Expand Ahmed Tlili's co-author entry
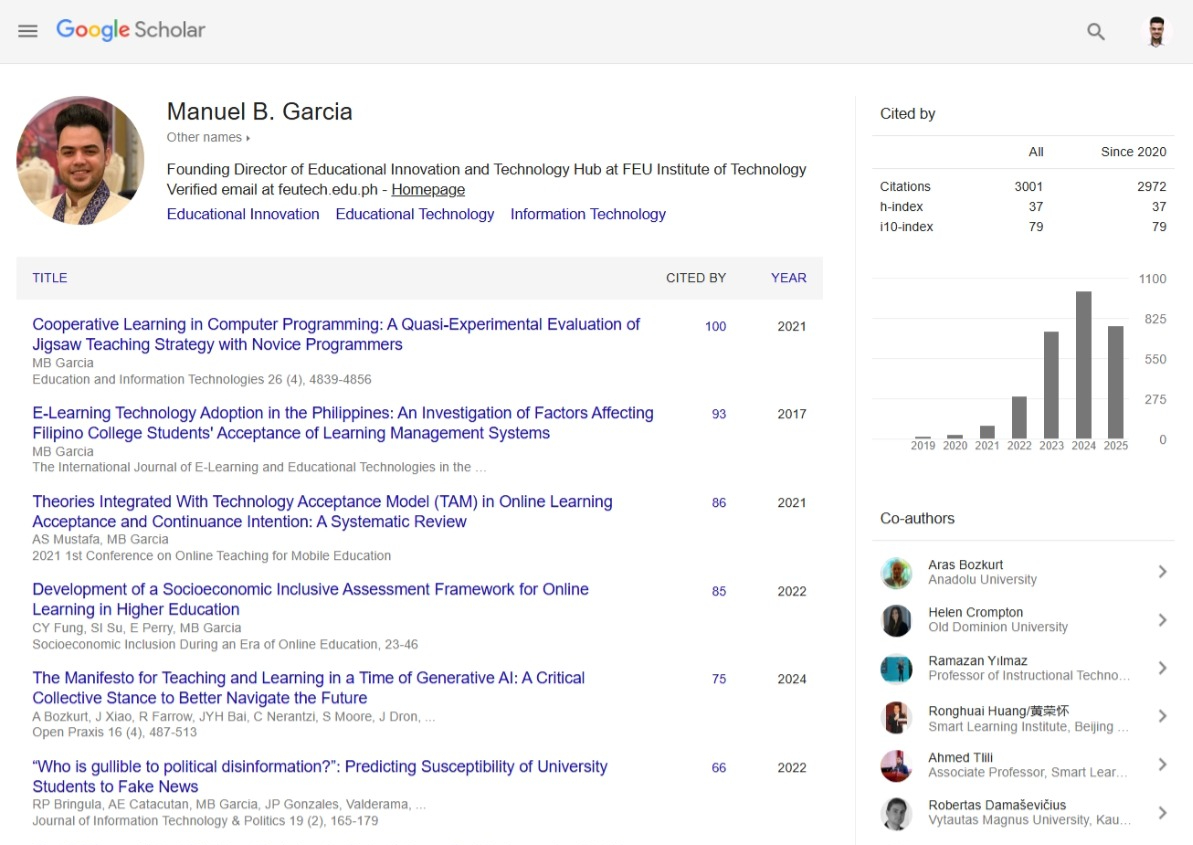 point(1162,764)
